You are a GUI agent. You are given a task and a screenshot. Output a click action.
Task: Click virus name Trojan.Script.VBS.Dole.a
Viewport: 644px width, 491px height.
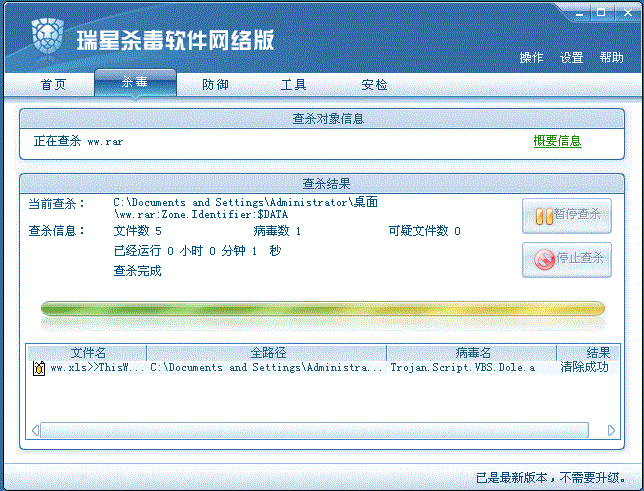[x=462, y=367]
